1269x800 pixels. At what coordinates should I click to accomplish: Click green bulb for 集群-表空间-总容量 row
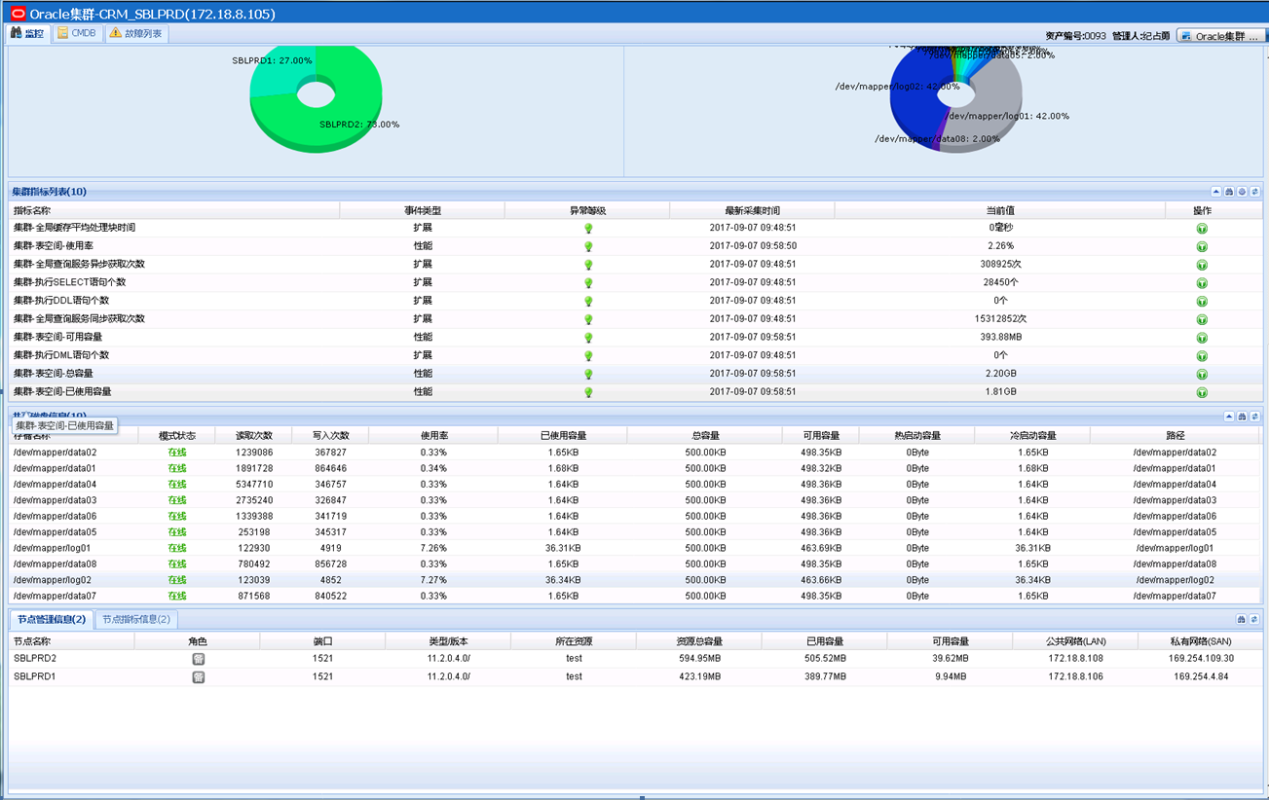[588, 374]
